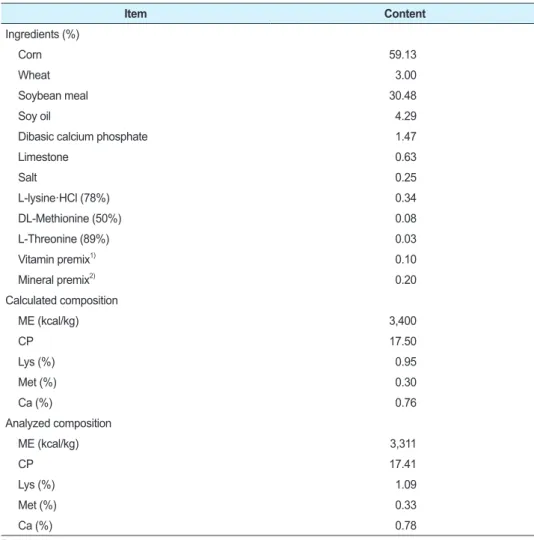This screenshot has width=534, height=540.
Task: Select the Calculated composition section heading
Action: point(62,301)
